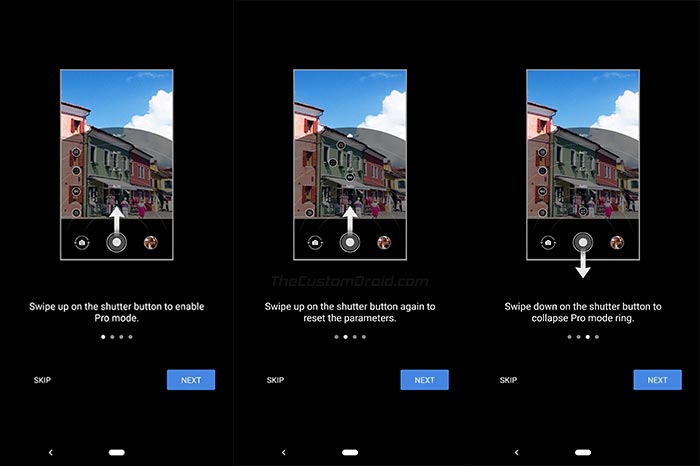
Task: Tap Android back arrow on third screen
Action: (x=517, y=452)
